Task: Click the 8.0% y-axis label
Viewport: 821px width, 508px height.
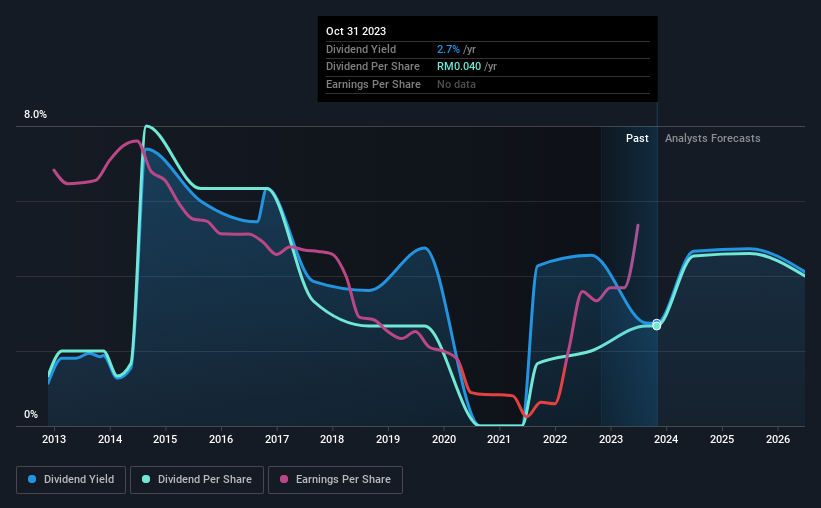Action: coord(36,115)
